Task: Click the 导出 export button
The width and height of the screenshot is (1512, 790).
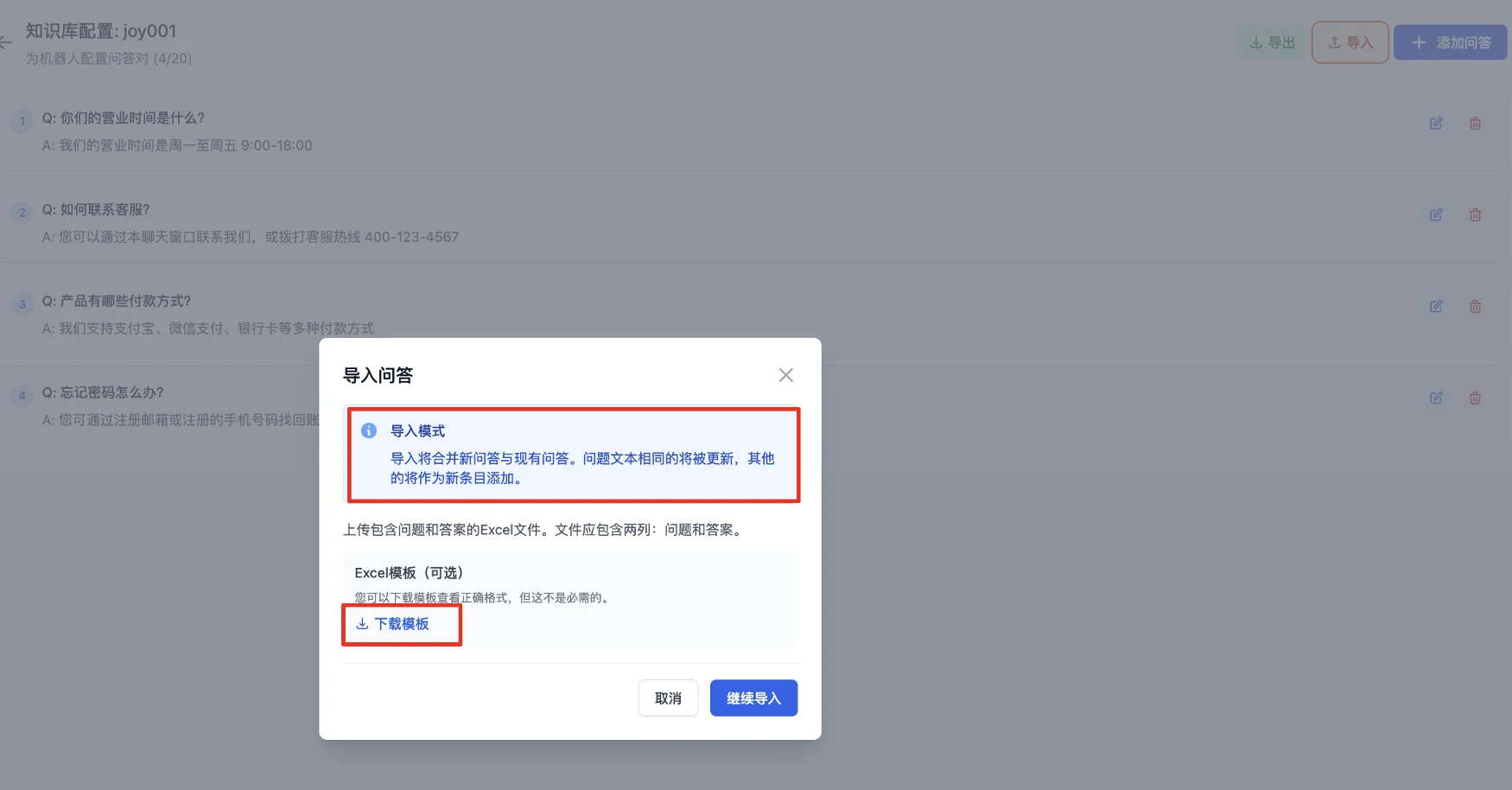Action: pos(1270,41)
